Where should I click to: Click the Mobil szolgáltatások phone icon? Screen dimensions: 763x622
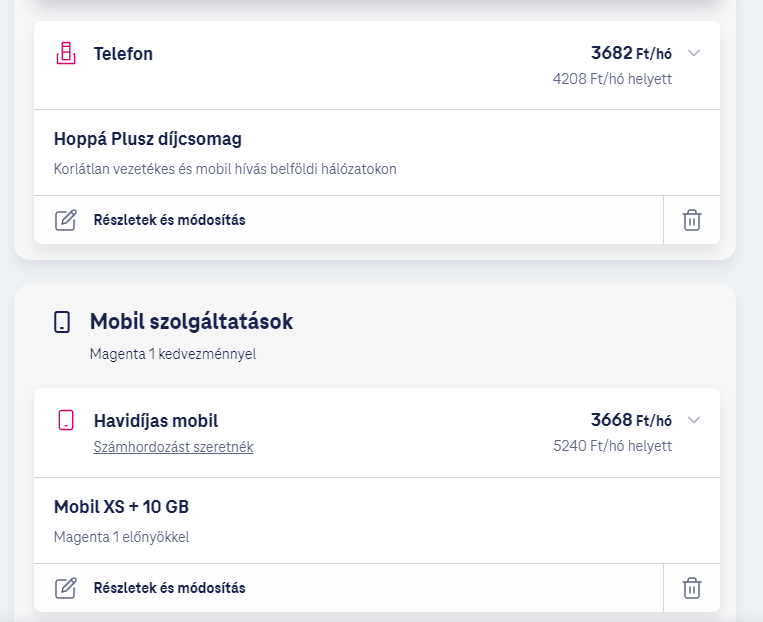62,322
